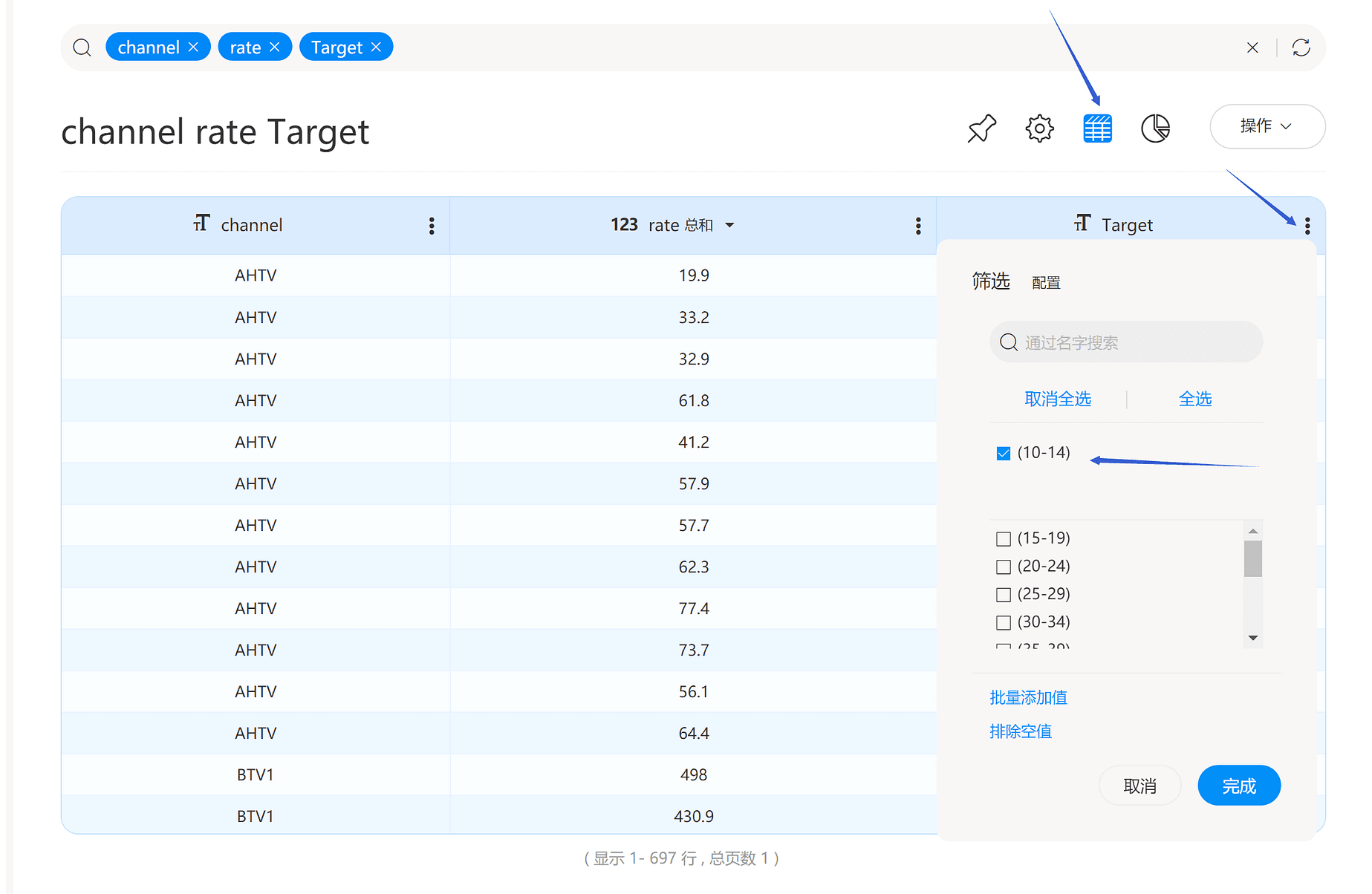The height and width of the screenshot is (894, 1372).
Task: Select the rate cell 498
Action: click(694, 774)
